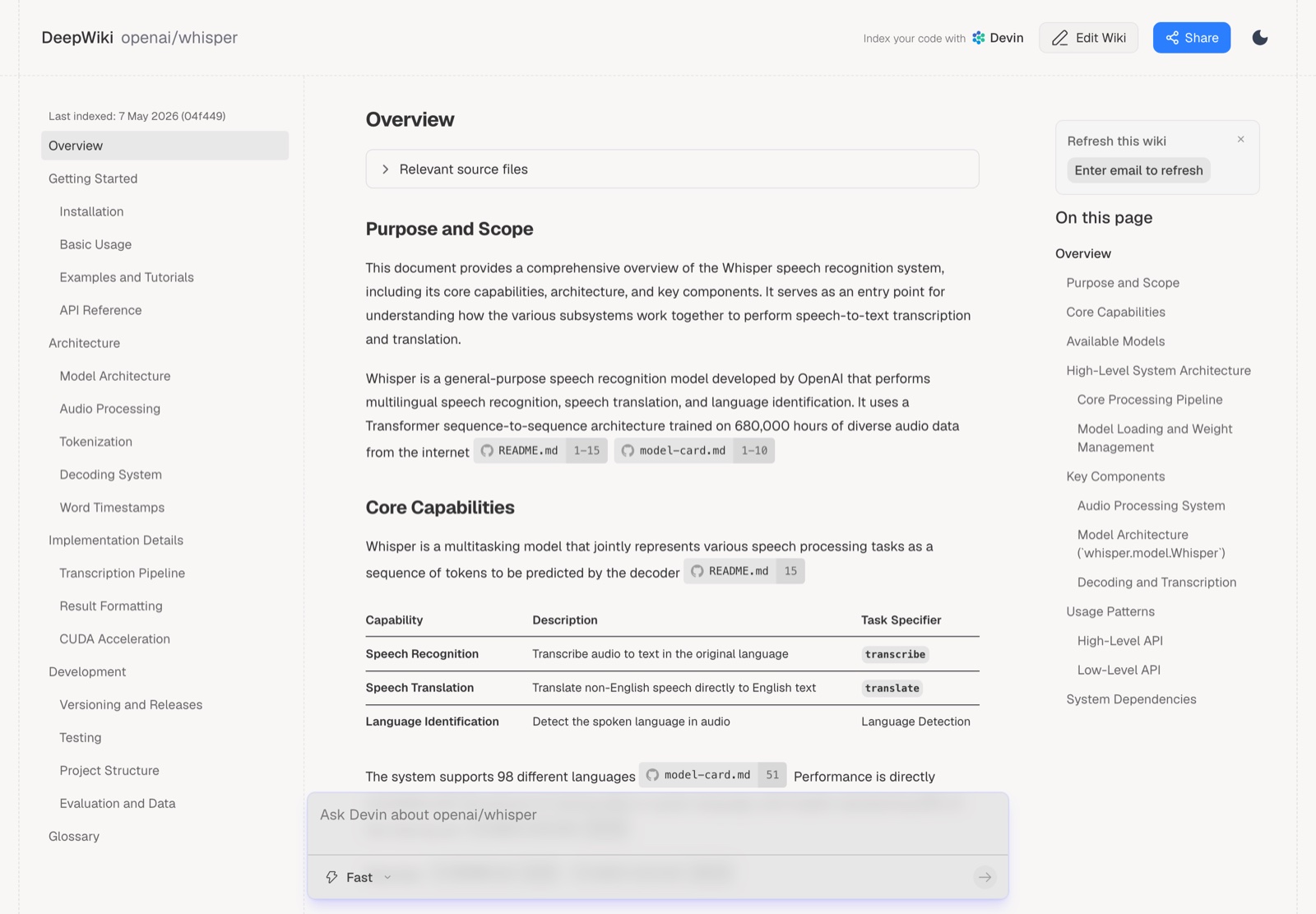
Task: Click the transcribe code tag
Action: coord(895,654)
